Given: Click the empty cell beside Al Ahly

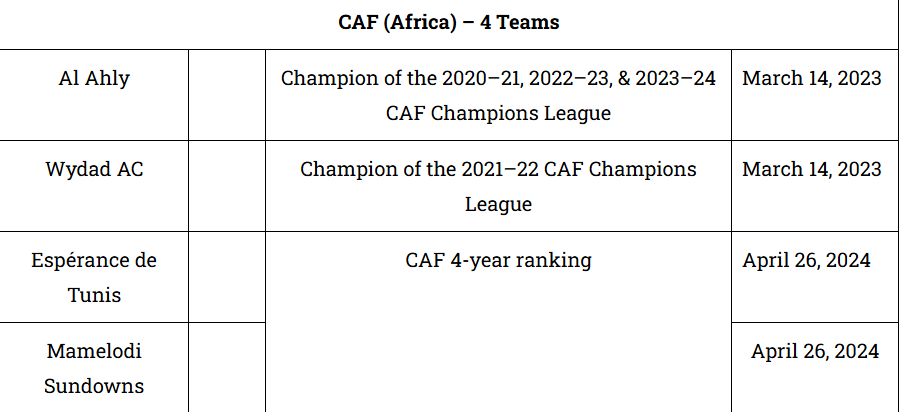Looking at the screenshot, I should pyautogui.click(x=227, y=94).
